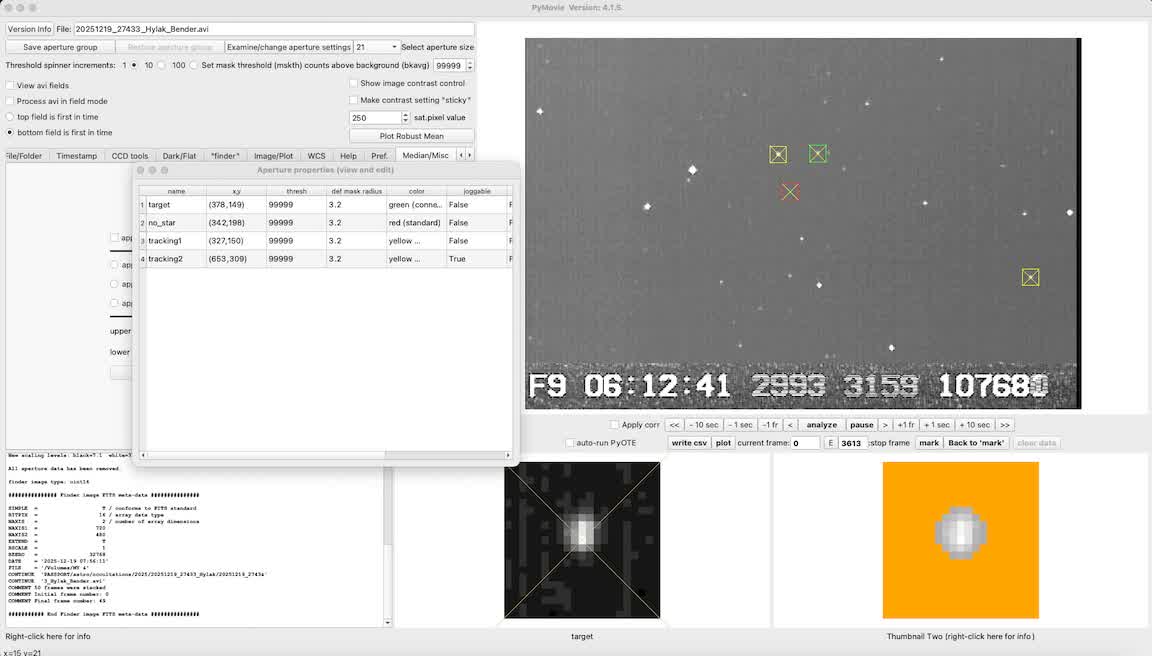Screen dimensions: 1152x656
Task: Click the target star thumbnail image
Action: (x=582, y=540)
